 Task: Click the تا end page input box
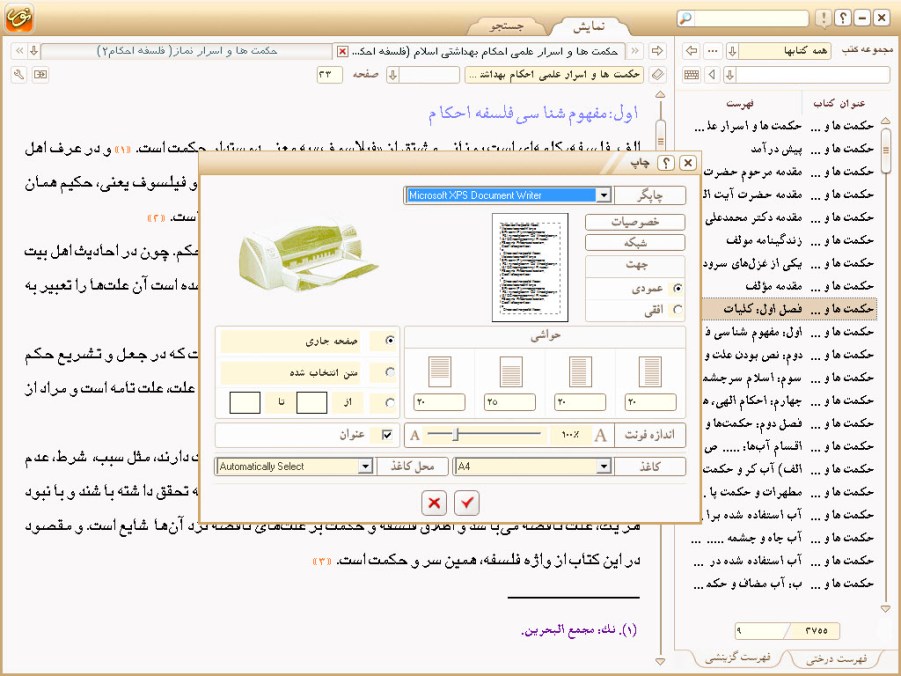[245, 403]
